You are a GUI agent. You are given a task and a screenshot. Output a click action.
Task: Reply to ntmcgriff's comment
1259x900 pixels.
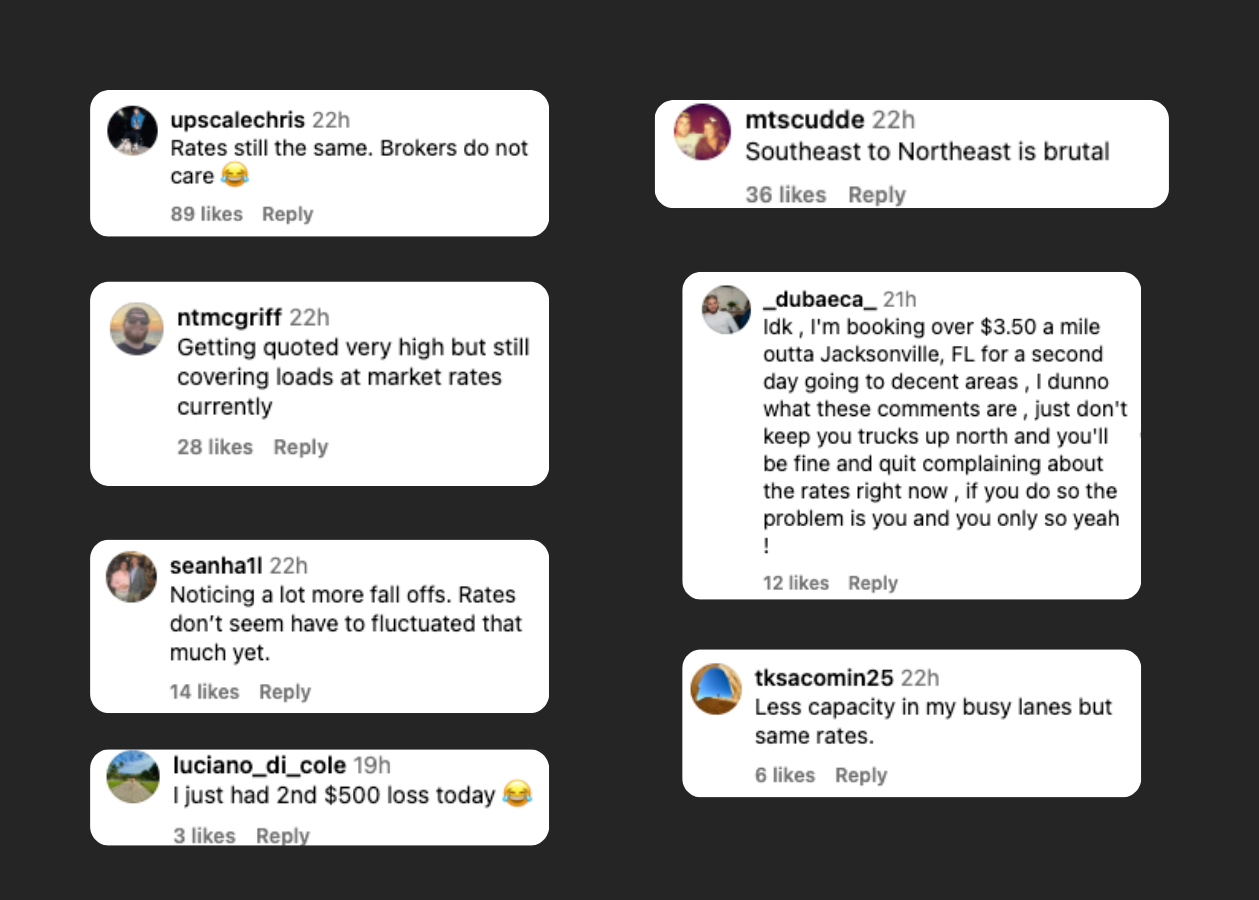pyautogui.click(x=300, y=447)
